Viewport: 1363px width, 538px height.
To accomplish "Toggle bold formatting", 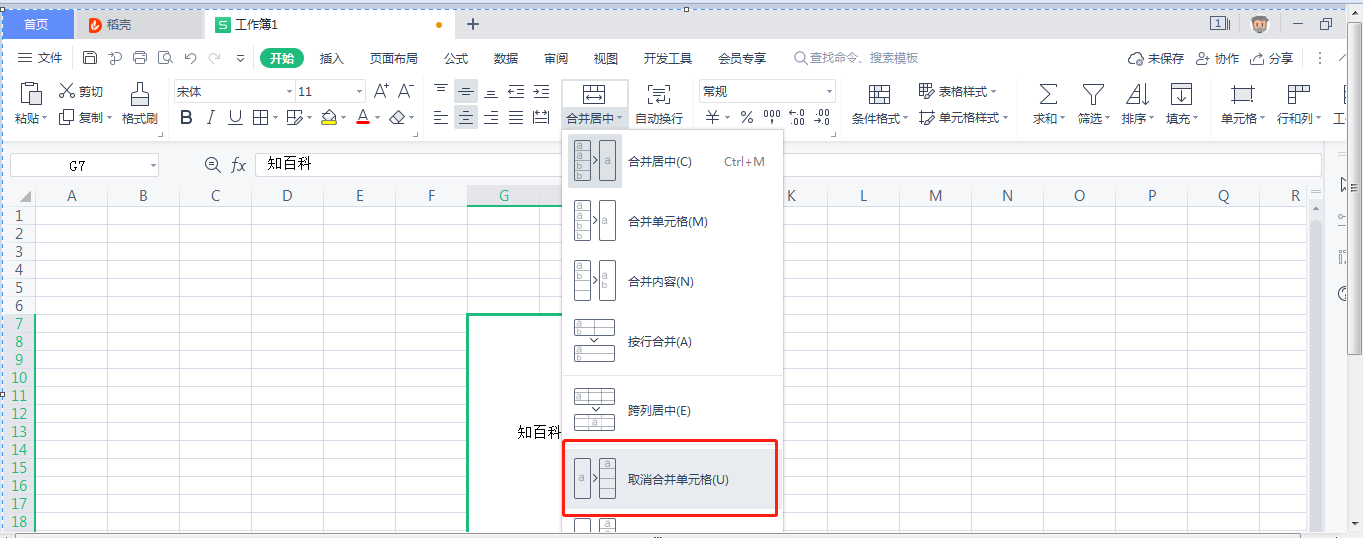I will (x=186, y=118).
